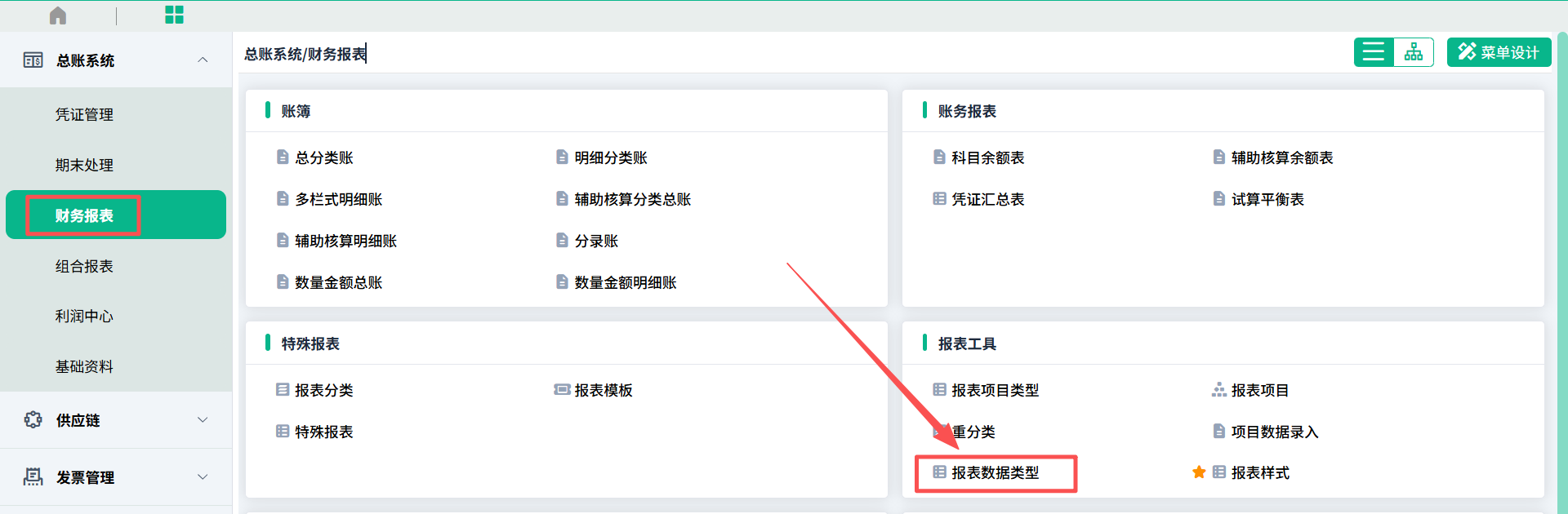
Task: Click the 菜单设计 button
Action: click(x=1499, y=52)
